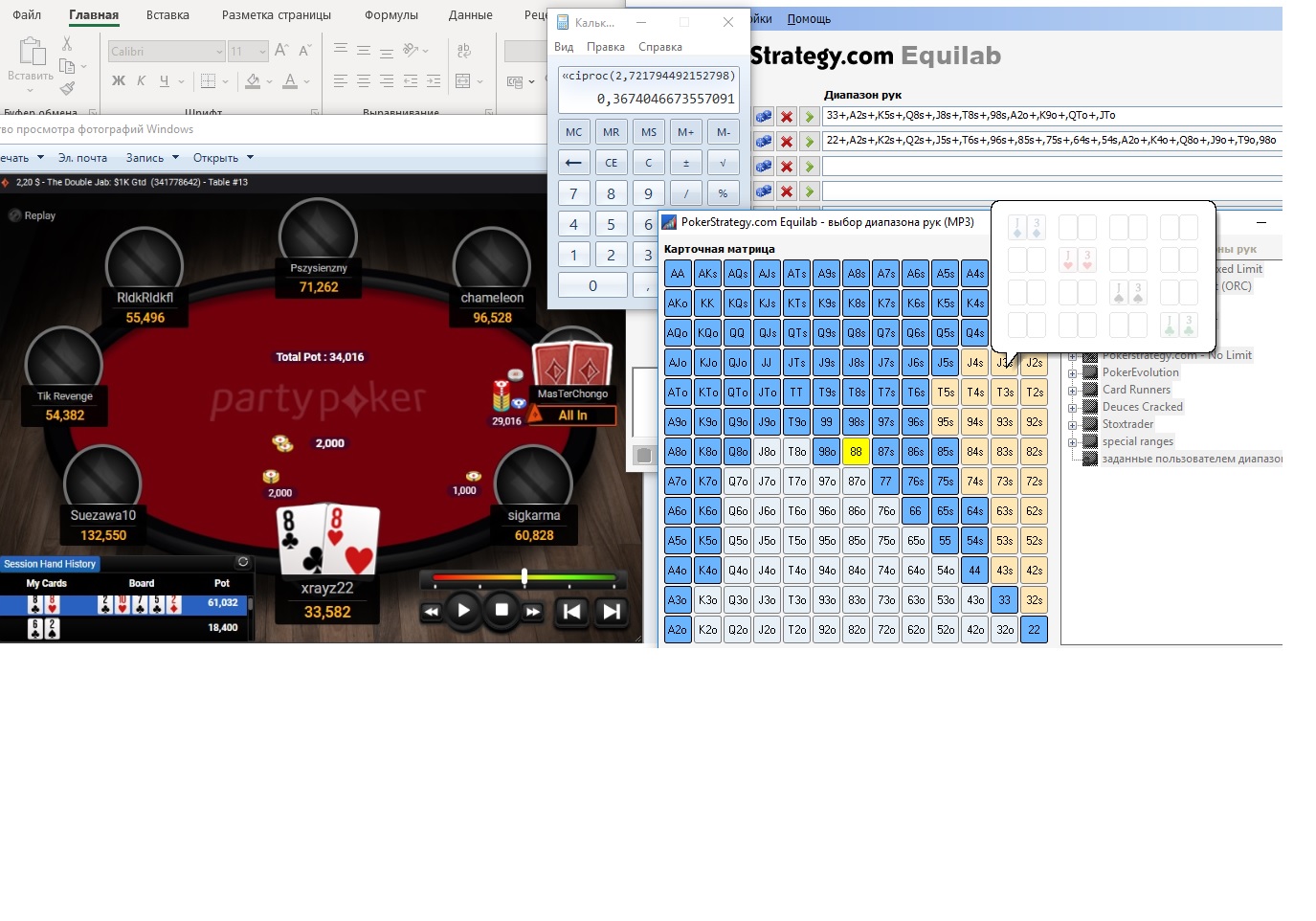This screenshot has height=921, width=1316.
Task: Toggle italic (К) in Excel ribbon
Action: coord(142,81)
